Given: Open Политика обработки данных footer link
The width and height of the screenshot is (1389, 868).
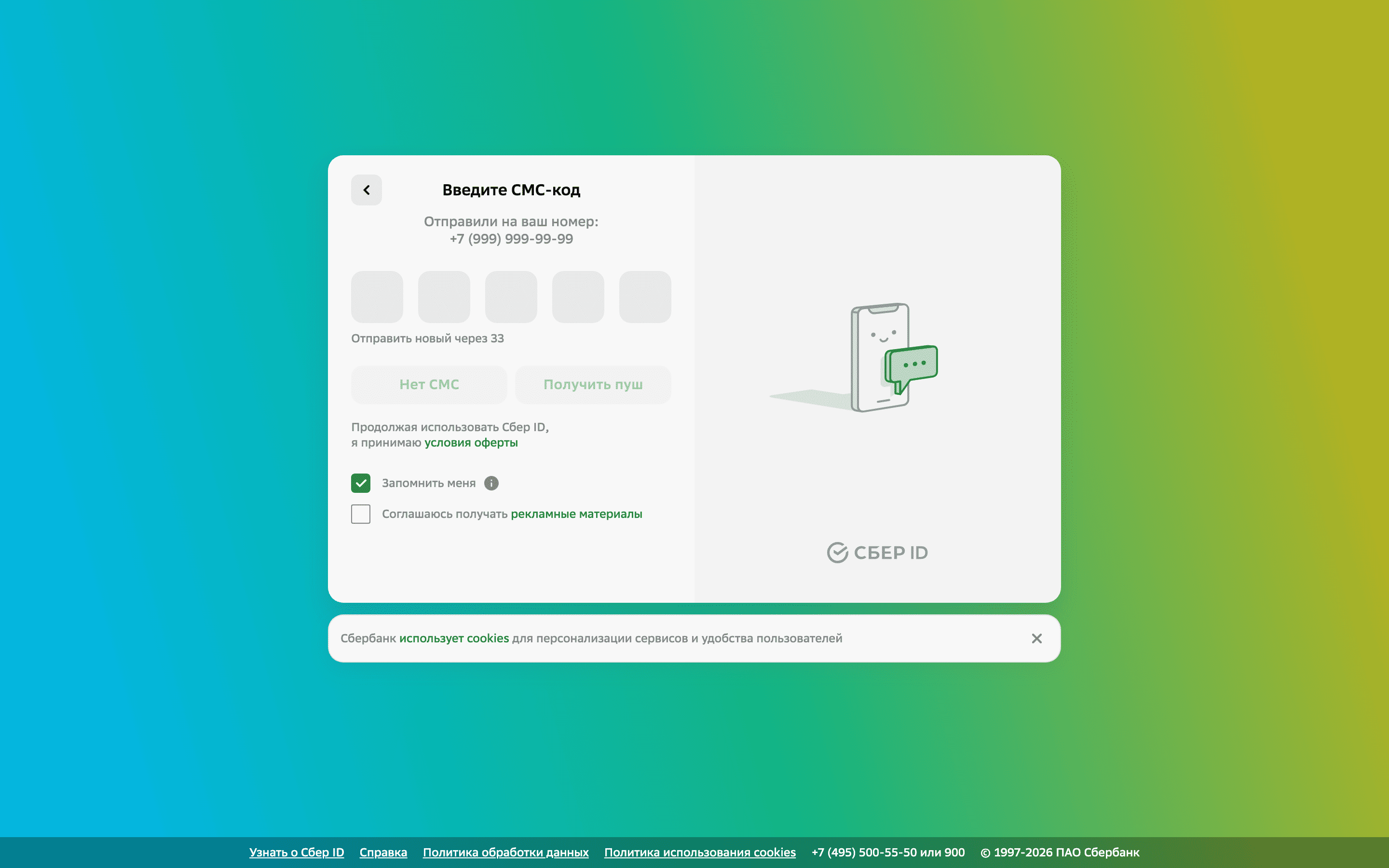Looking at the screenshot, I should coord(505,853).
